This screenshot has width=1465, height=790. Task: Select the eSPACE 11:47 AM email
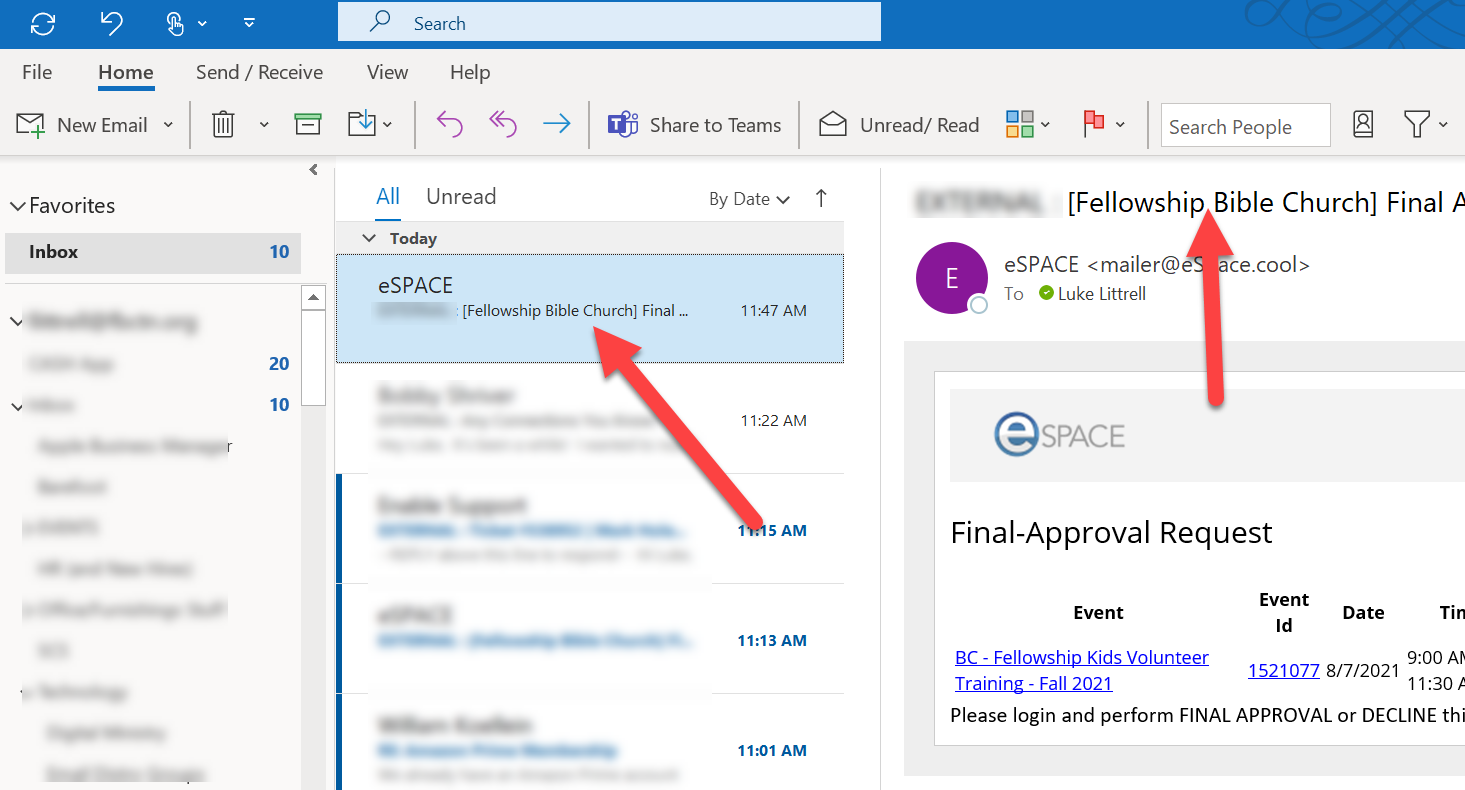(590, 308)
